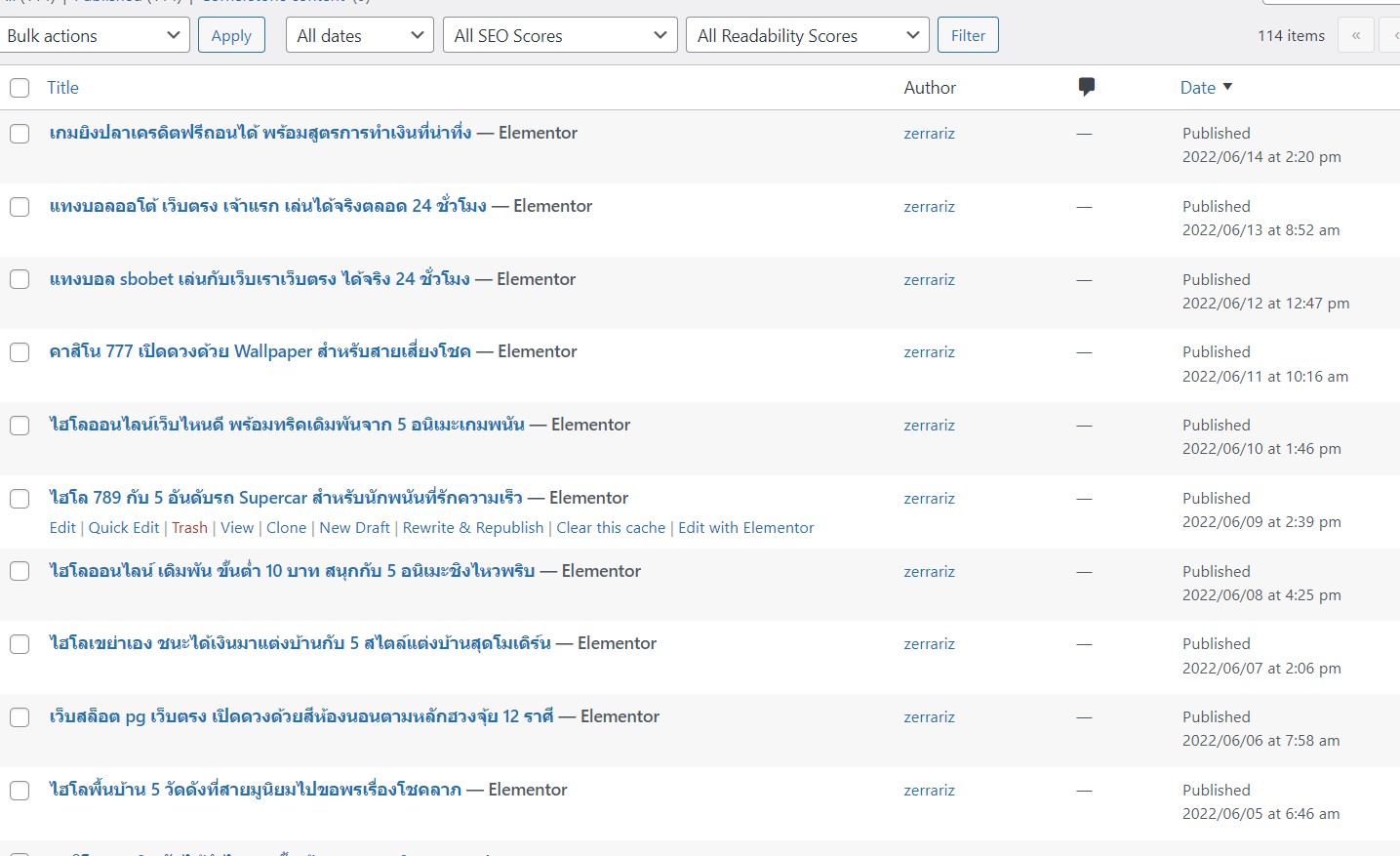Click date text "2022/06/06 at 7:58 am"
This screenshot has height=856, width=1400.
[1261, 741]
